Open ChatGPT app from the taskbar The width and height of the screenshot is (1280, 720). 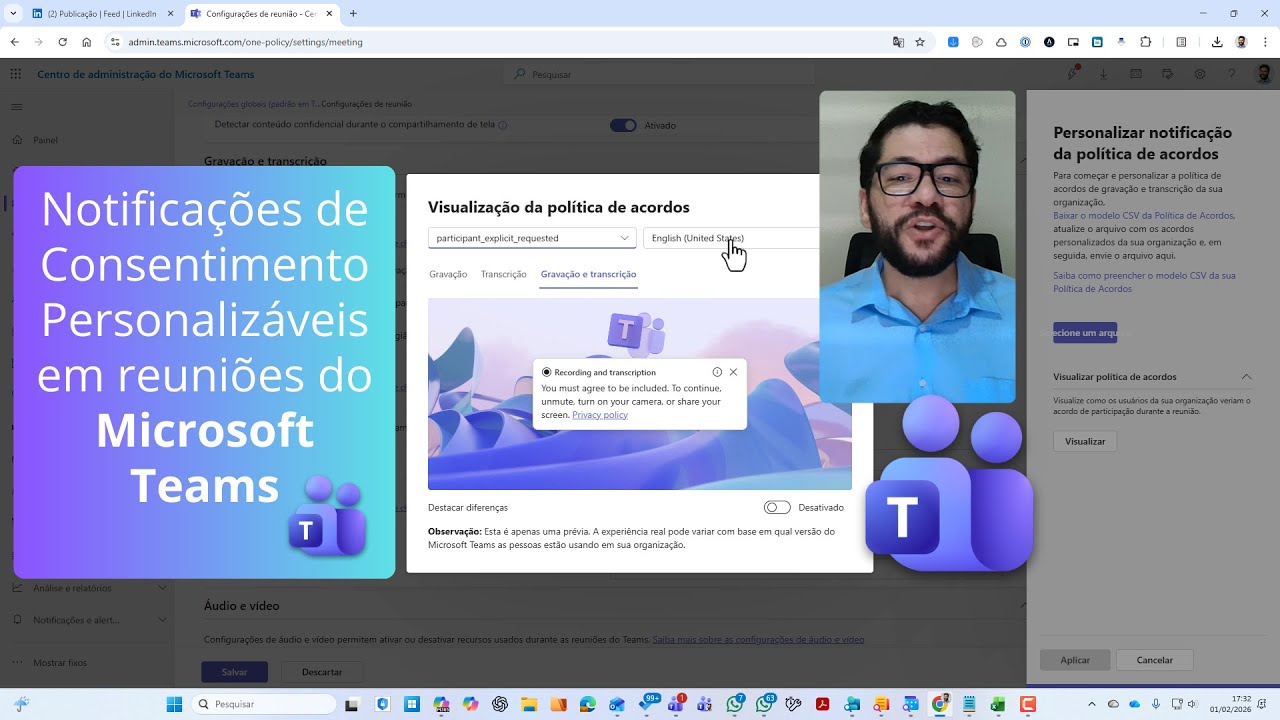(x=500, y=704)
